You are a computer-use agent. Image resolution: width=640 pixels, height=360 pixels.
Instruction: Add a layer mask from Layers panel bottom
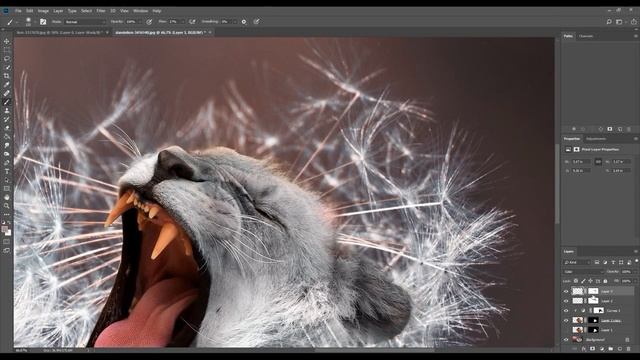[593, 349]
